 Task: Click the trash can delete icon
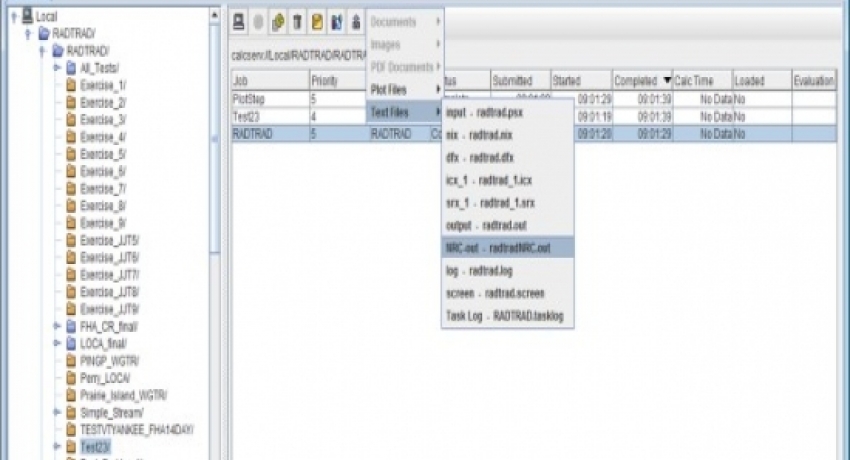pyautogui.click(x=297, y=22)
